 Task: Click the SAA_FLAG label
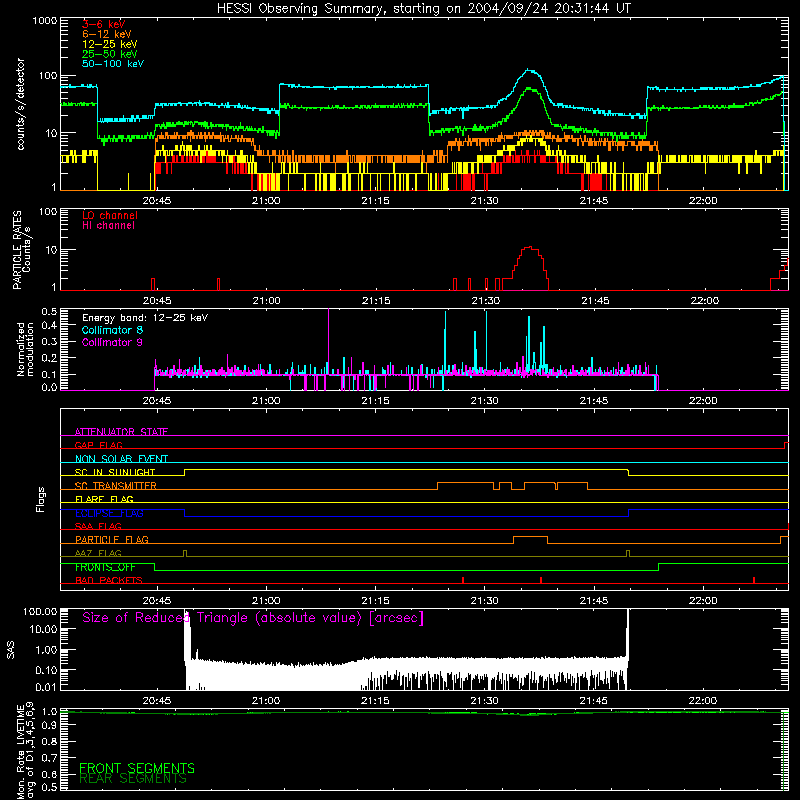click(x=98, y=527)
